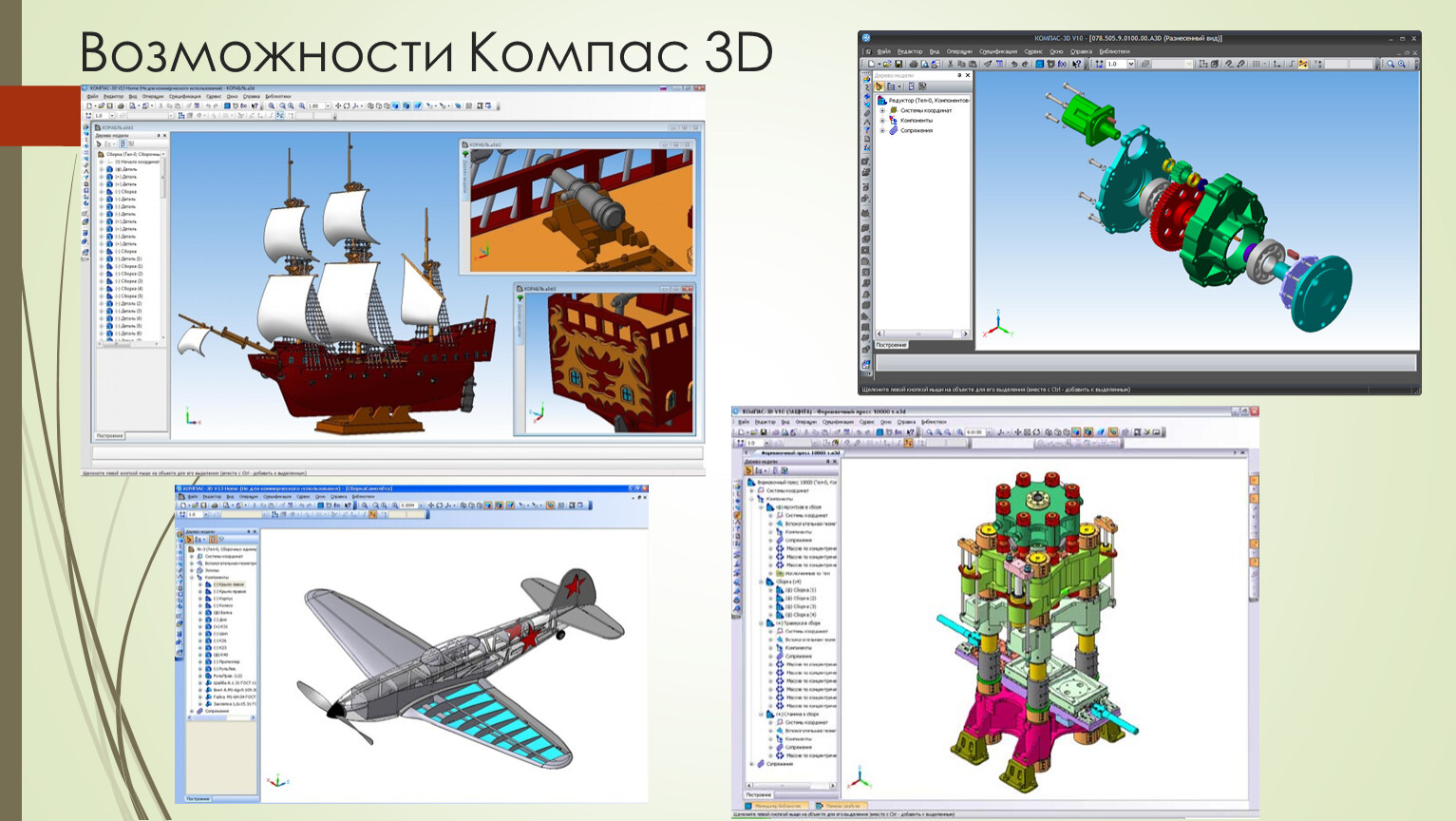Screen dimensions: 1456x821
Task: Open Спецификация menu in the reducer window
Action: click(x=998, y=51)
